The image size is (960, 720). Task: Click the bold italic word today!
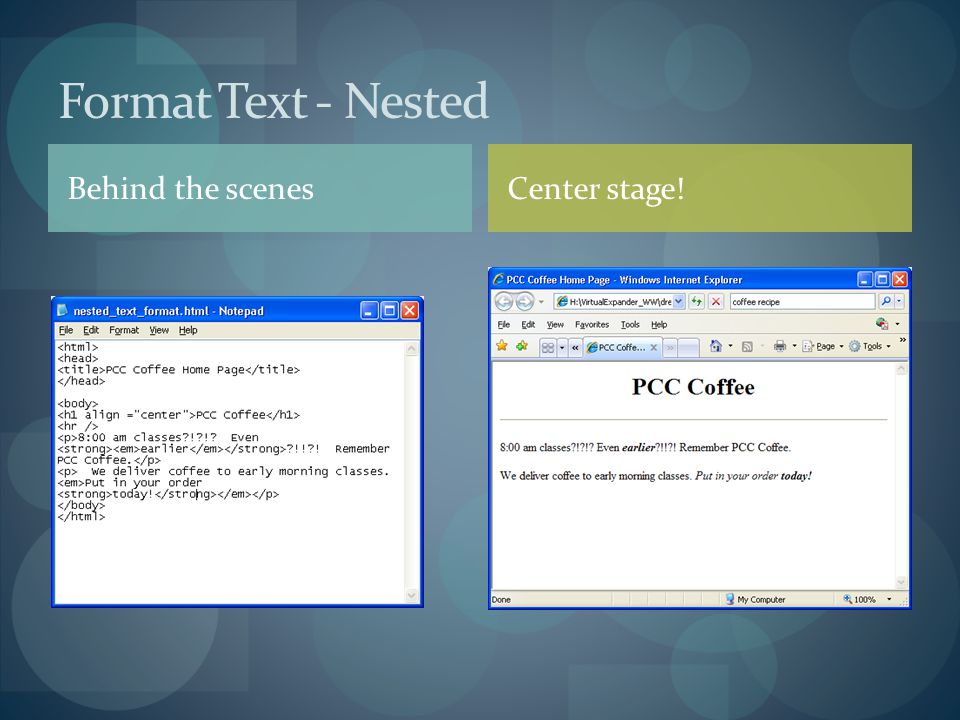796,476
